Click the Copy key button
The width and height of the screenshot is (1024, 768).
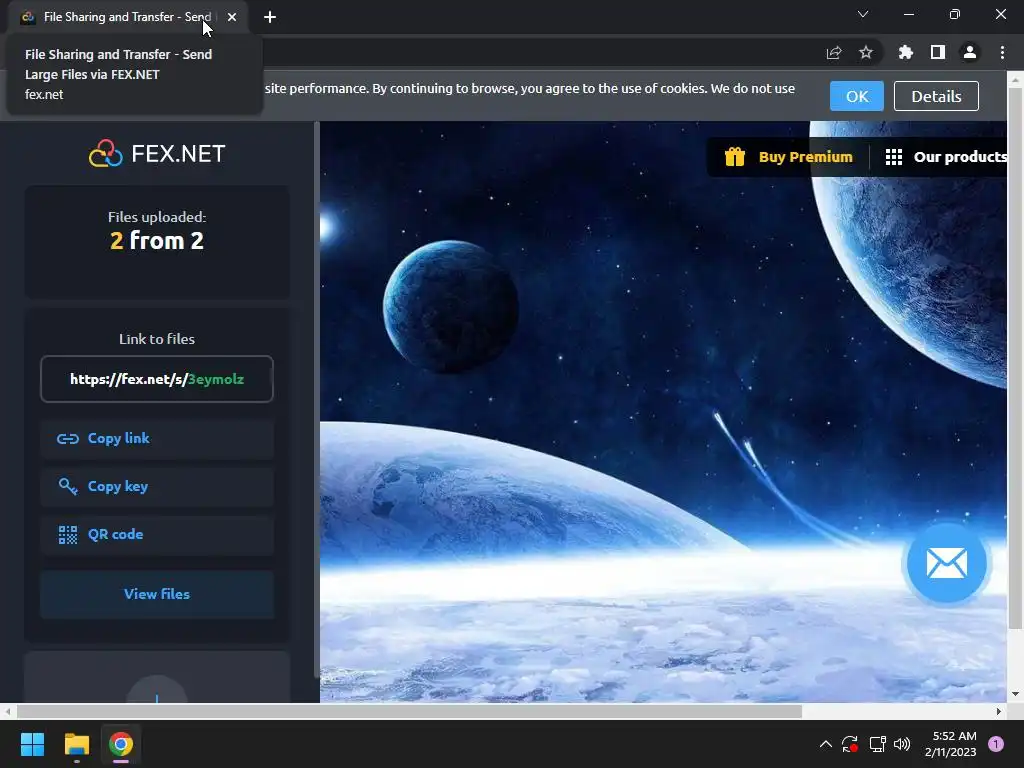point(157,487)
